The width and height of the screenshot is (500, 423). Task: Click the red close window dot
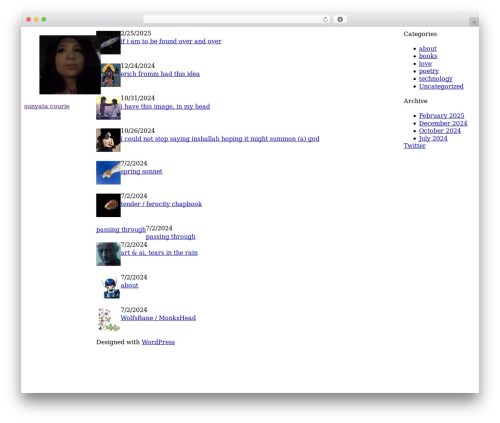click(29, 19)
